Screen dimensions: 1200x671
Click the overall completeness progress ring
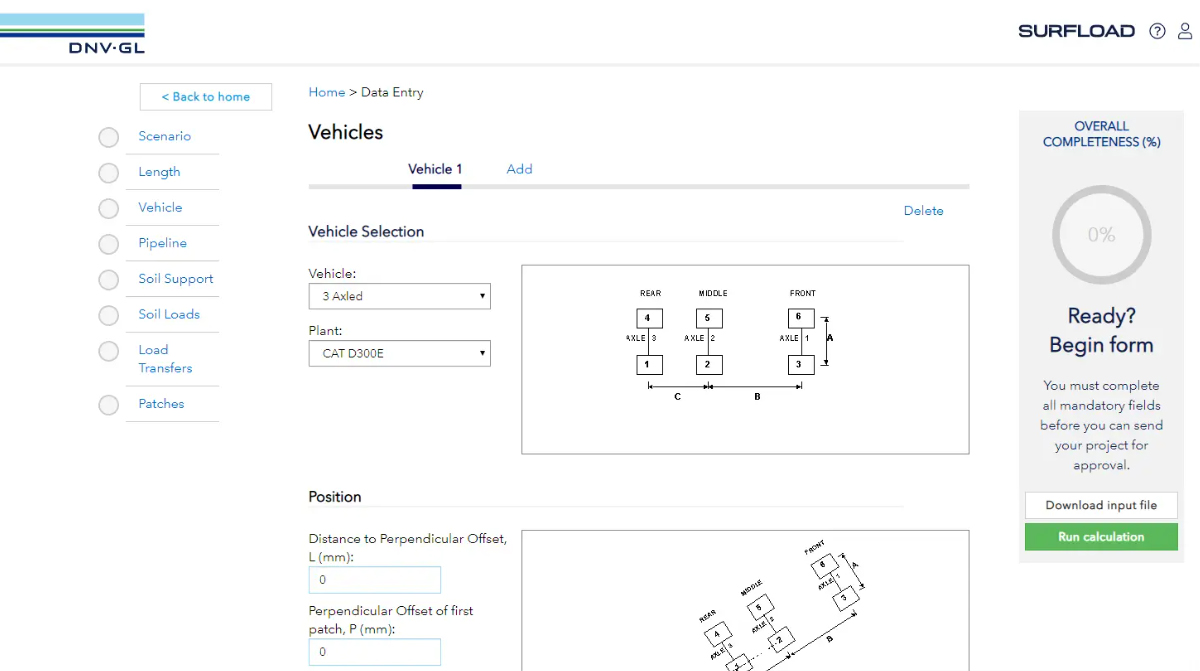click(x=1101, y=235)
